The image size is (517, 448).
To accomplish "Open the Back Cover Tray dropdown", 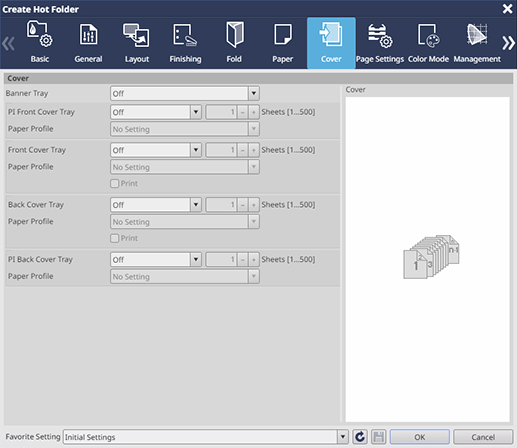I will [x=156, y=205].
